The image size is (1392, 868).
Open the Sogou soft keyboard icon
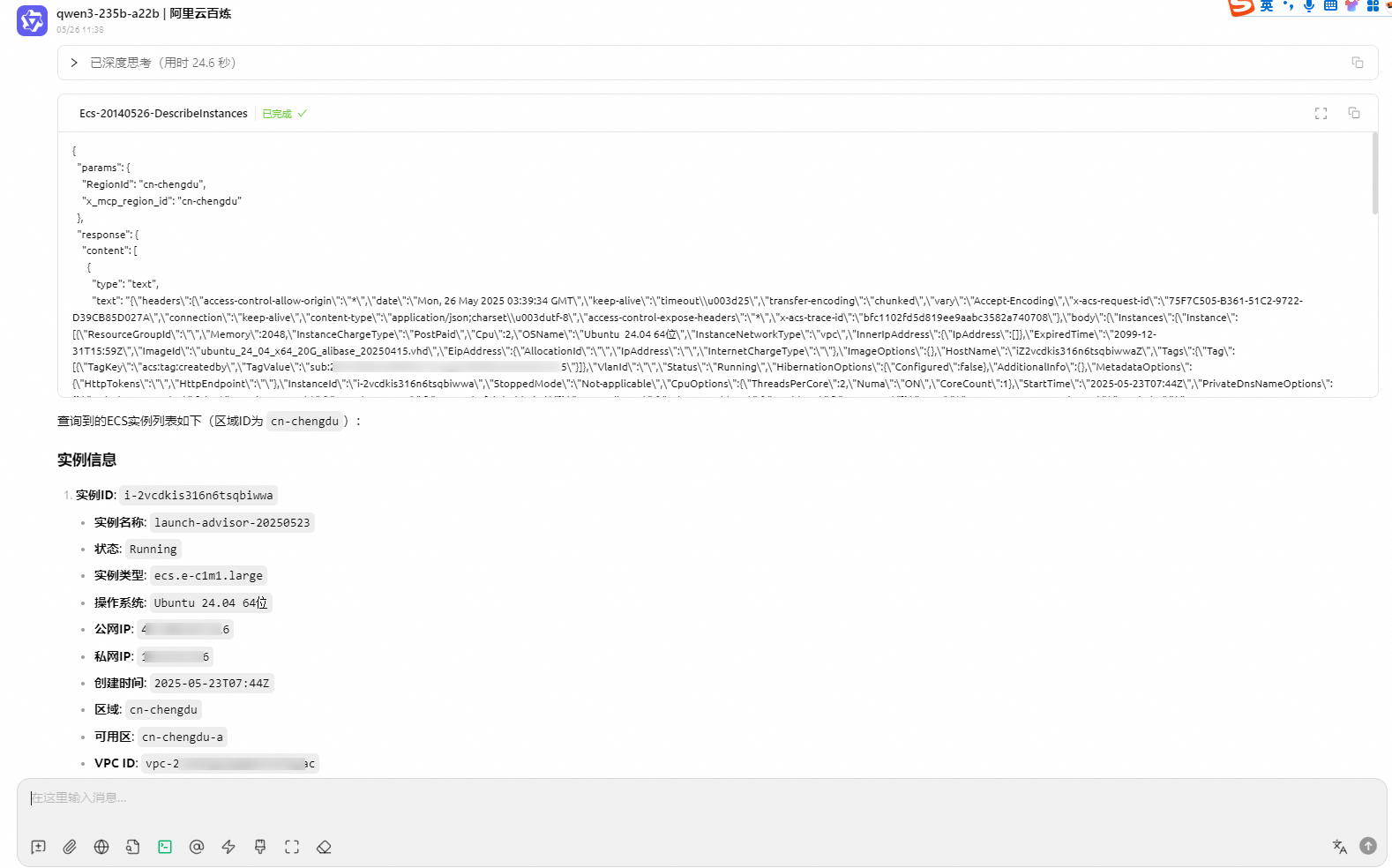(x=1330, y=6)
